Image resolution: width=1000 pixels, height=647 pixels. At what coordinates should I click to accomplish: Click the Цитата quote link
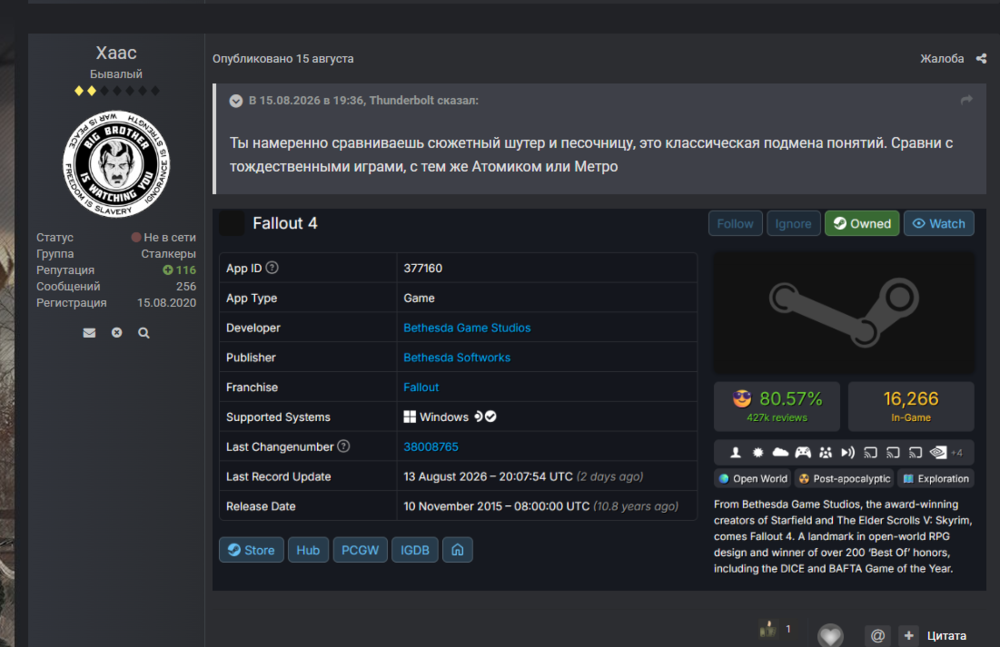point(946,636)
